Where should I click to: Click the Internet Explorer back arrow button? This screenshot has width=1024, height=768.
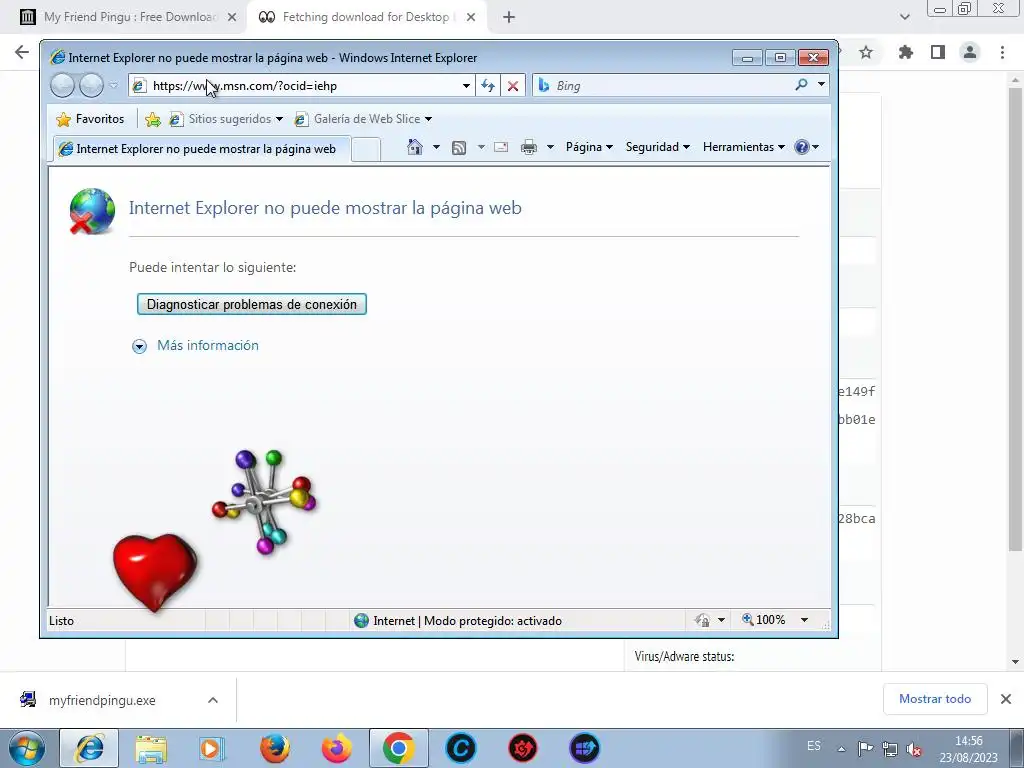pyautogui.click(x=63, y=86)
